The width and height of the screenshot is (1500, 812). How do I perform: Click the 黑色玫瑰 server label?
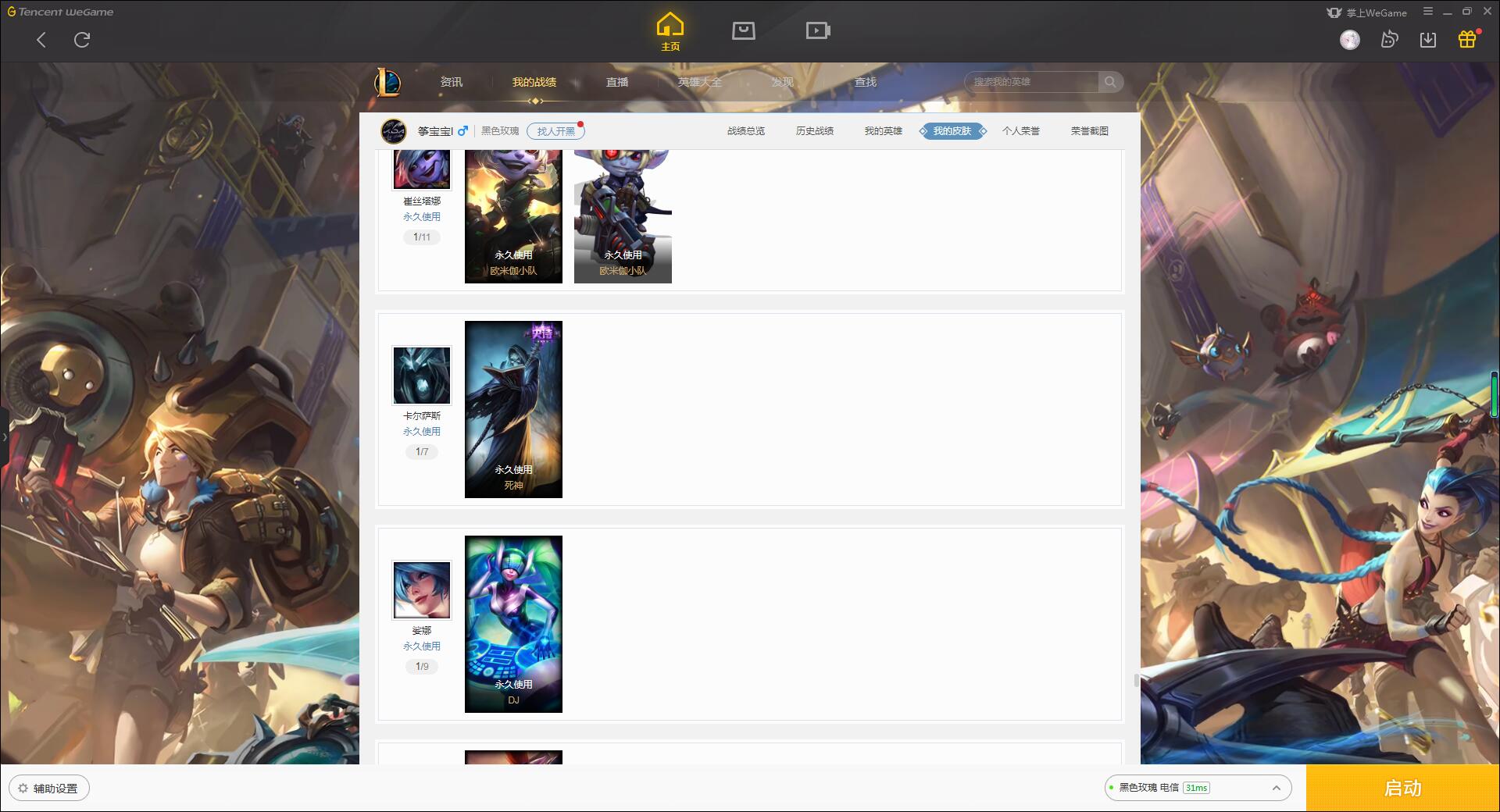click(x=500, y=131)
